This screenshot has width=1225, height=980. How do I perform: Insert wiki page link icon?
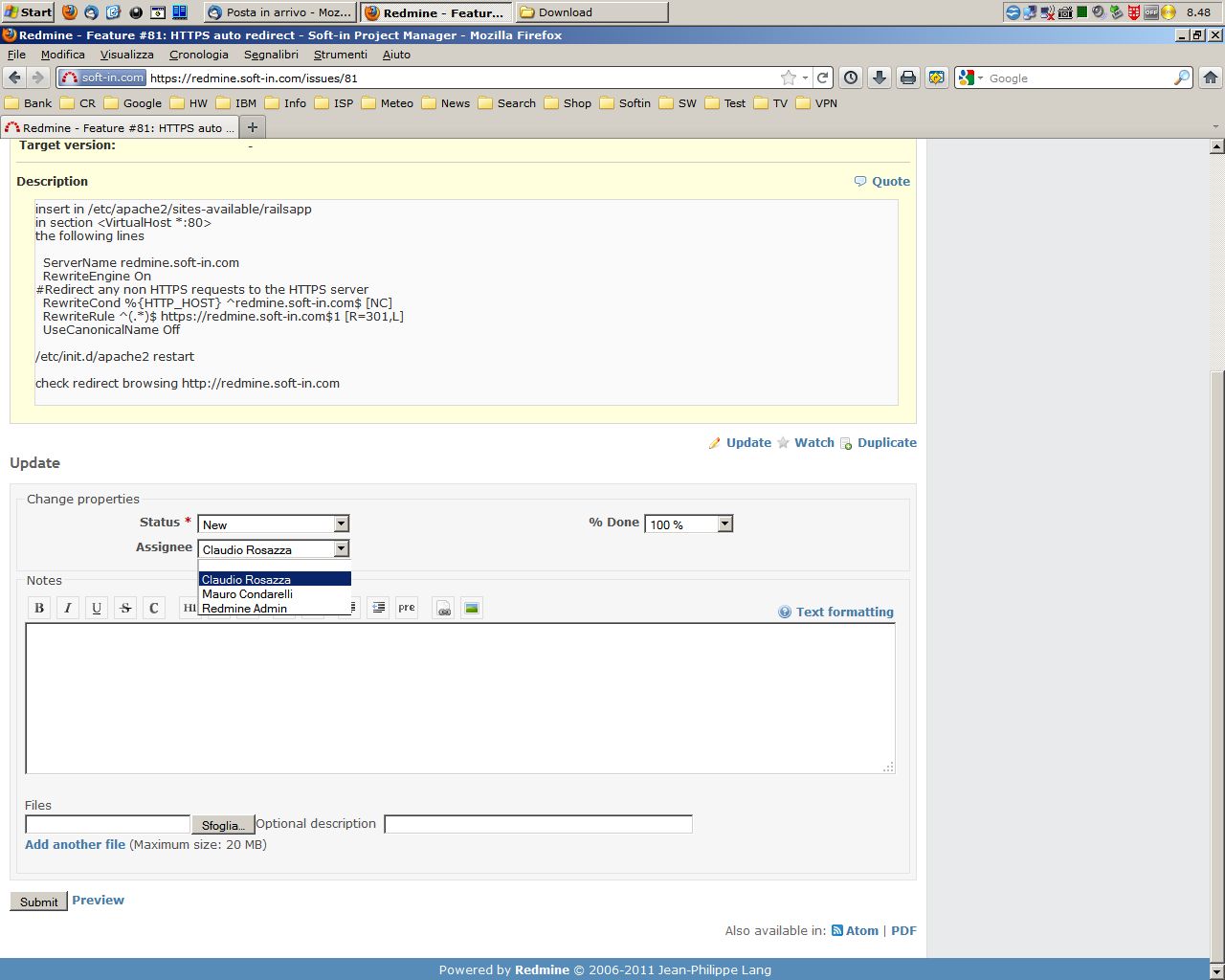pyautogui.click(x=443, y=608)
